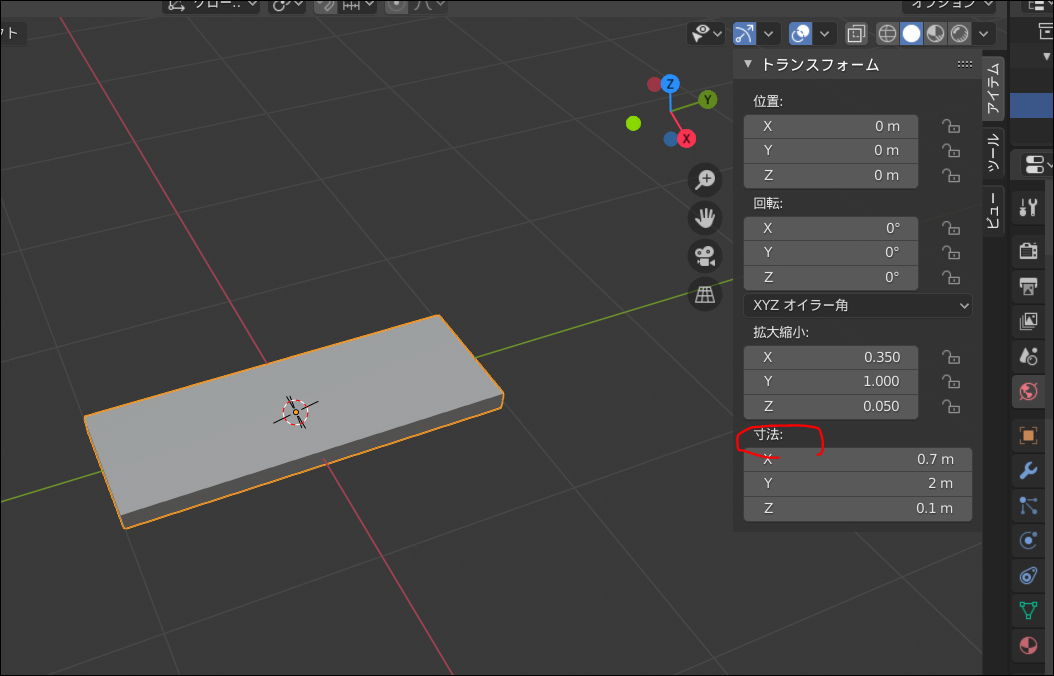
Task: Click the scale X field 0.350
Action: 831,357
